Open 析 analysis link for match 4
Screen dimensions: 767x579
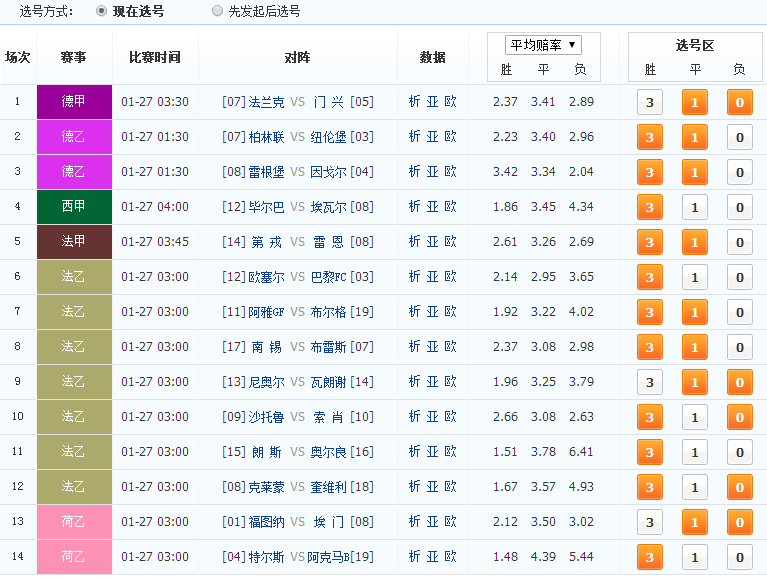(x=414, y=207)
